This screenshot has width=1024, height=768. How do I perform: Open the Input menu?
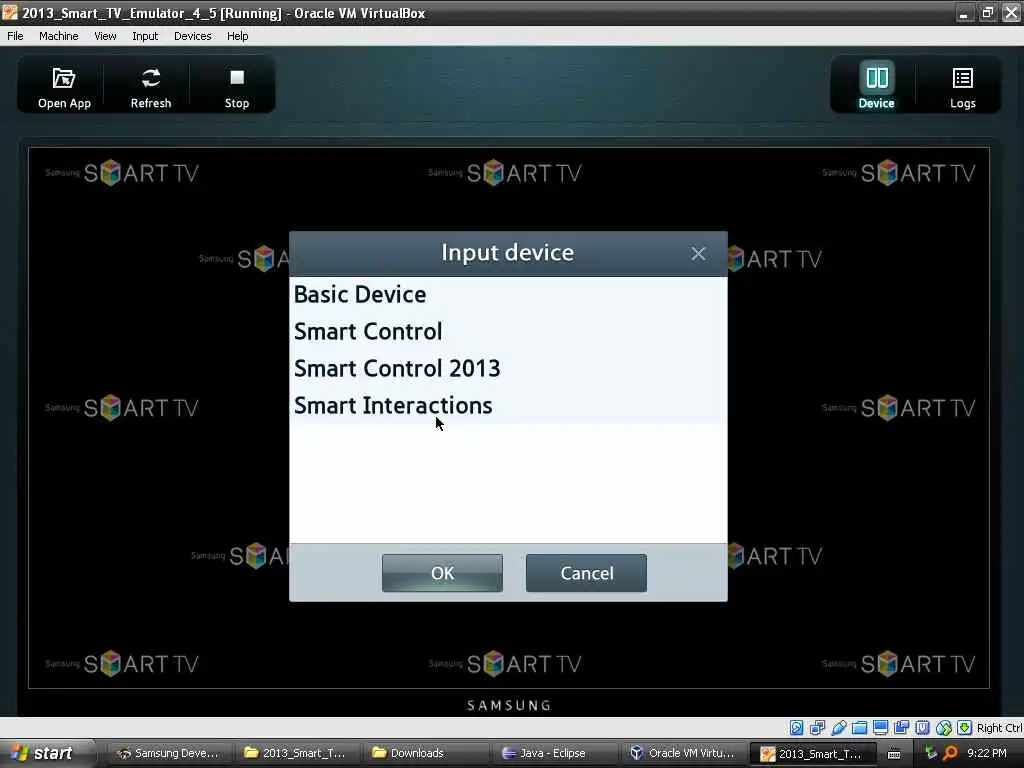click(145, 36)
